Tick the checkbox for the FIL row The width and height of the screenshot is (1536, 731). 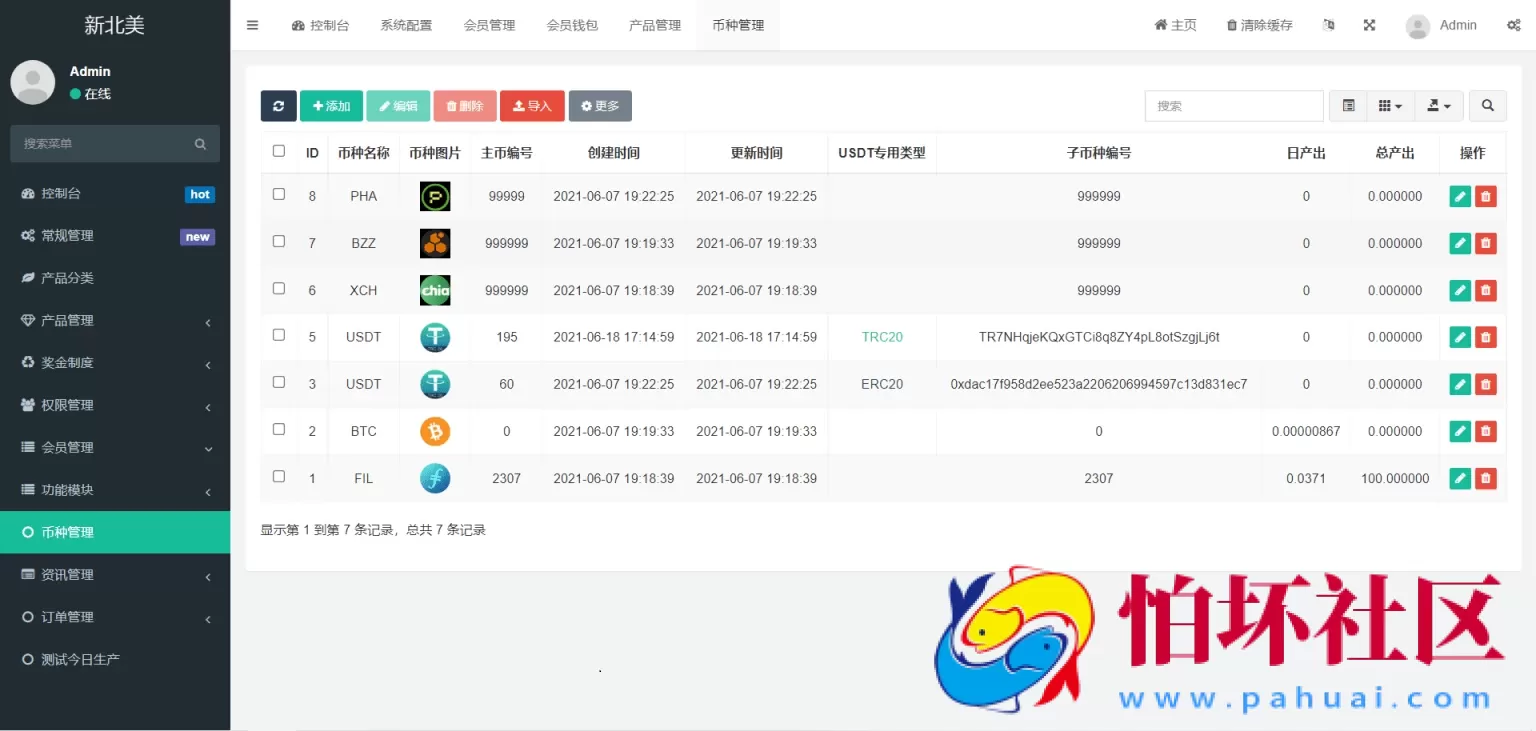279,476
